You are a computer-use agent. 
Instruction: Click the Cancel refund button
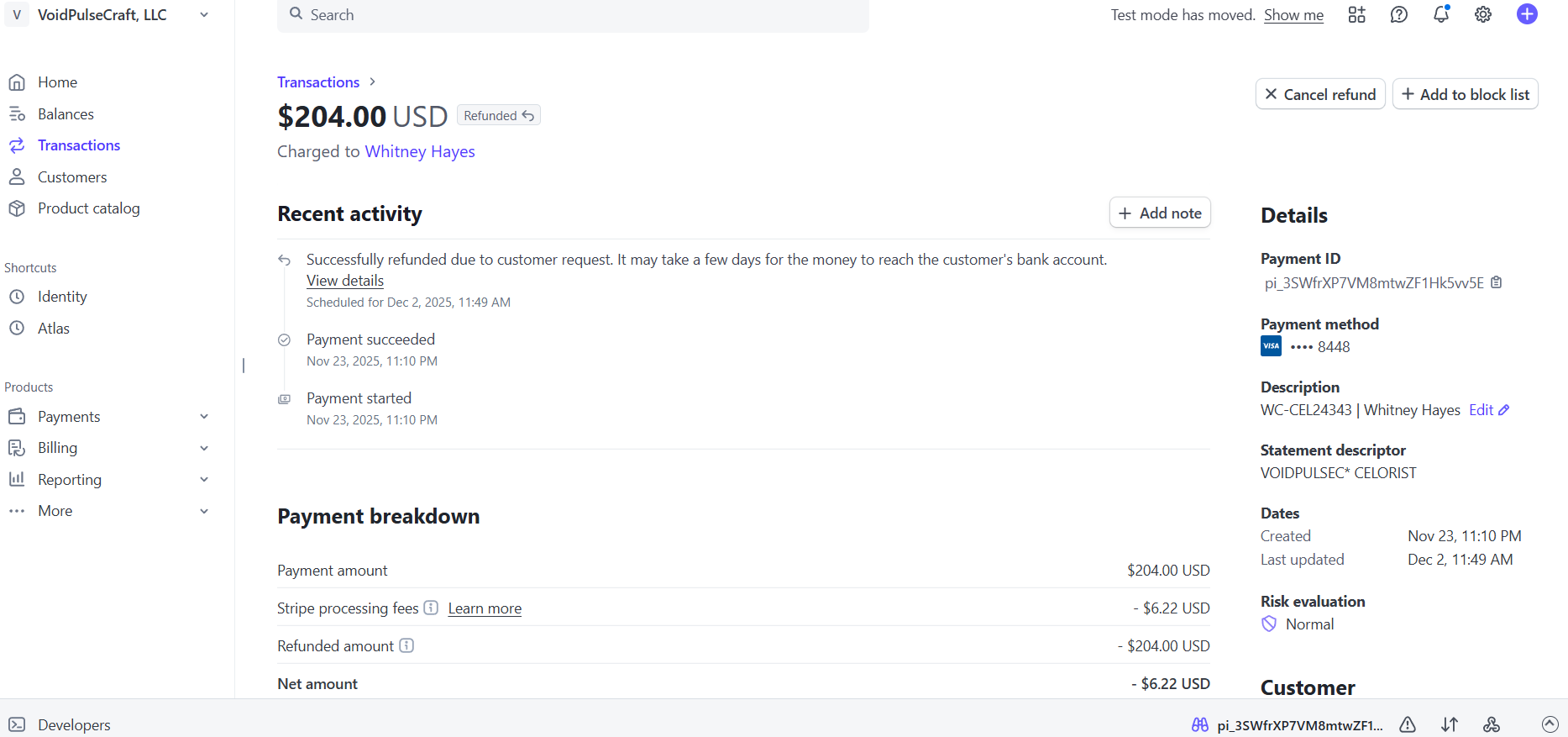point(1319,95)
